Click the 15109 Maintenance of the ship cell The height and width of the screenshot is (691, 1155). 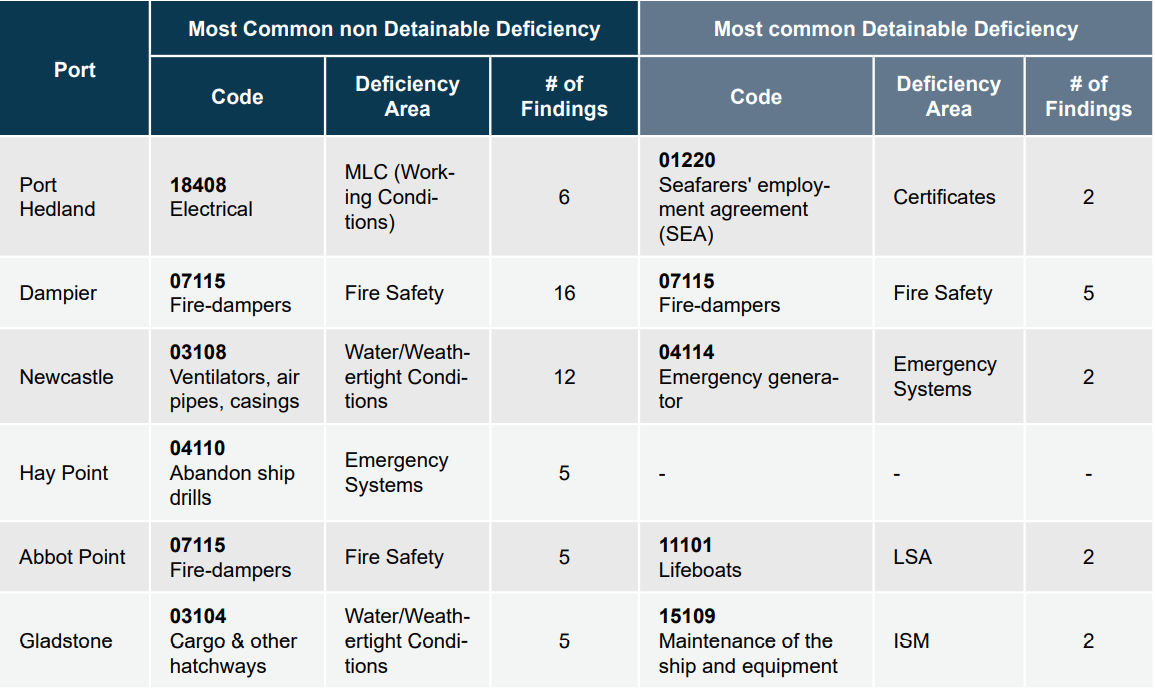pyautogui.click(x=756, y=641)
